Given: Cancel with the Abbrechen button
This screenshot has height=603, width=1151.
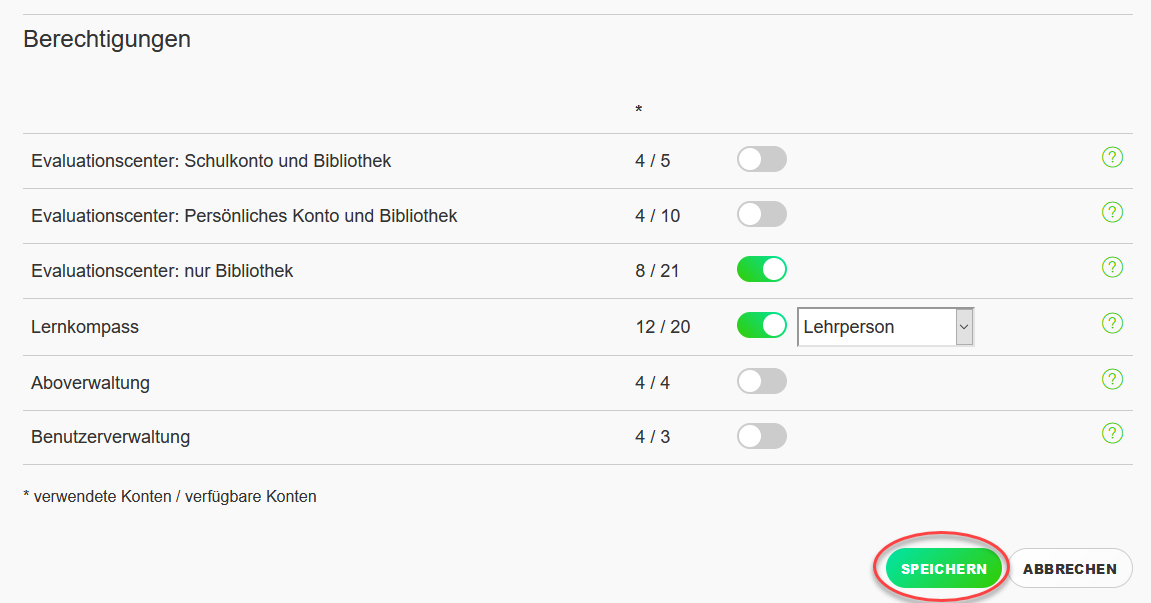Looking at the screenshot, I should 1070,568.
